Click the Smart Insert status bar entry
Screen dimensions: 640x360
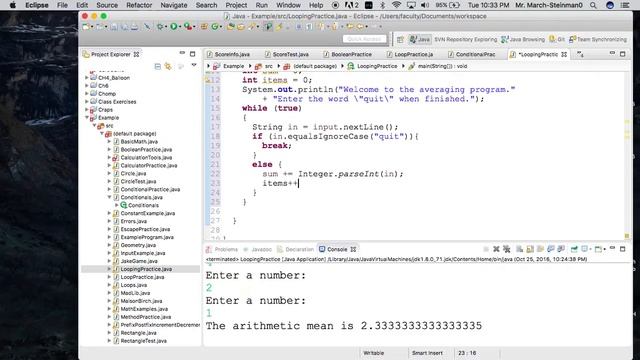(x=427, y=353)
